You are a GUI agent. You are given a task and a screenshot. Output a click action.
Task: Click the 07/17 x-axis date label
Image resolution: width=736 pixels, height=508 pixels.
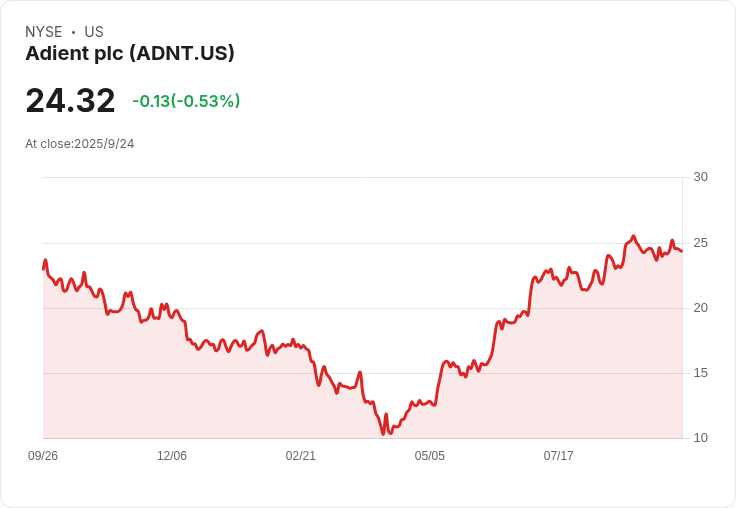coord(559,456)
